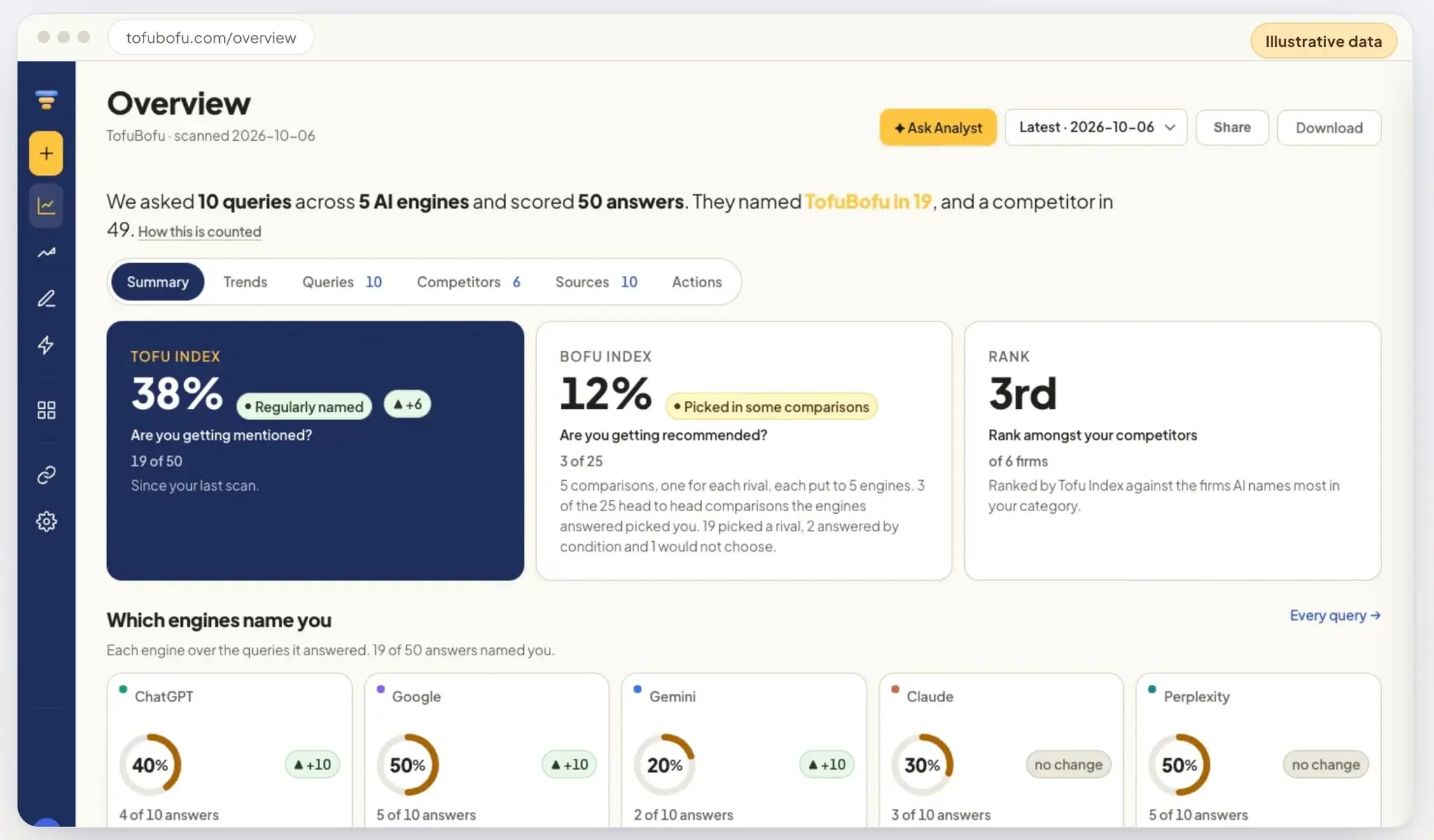The image size is (1434, 840).
Task: Click the yellow plus button in the sidebar
Action: pyautogui.click(x=46, y=153)
